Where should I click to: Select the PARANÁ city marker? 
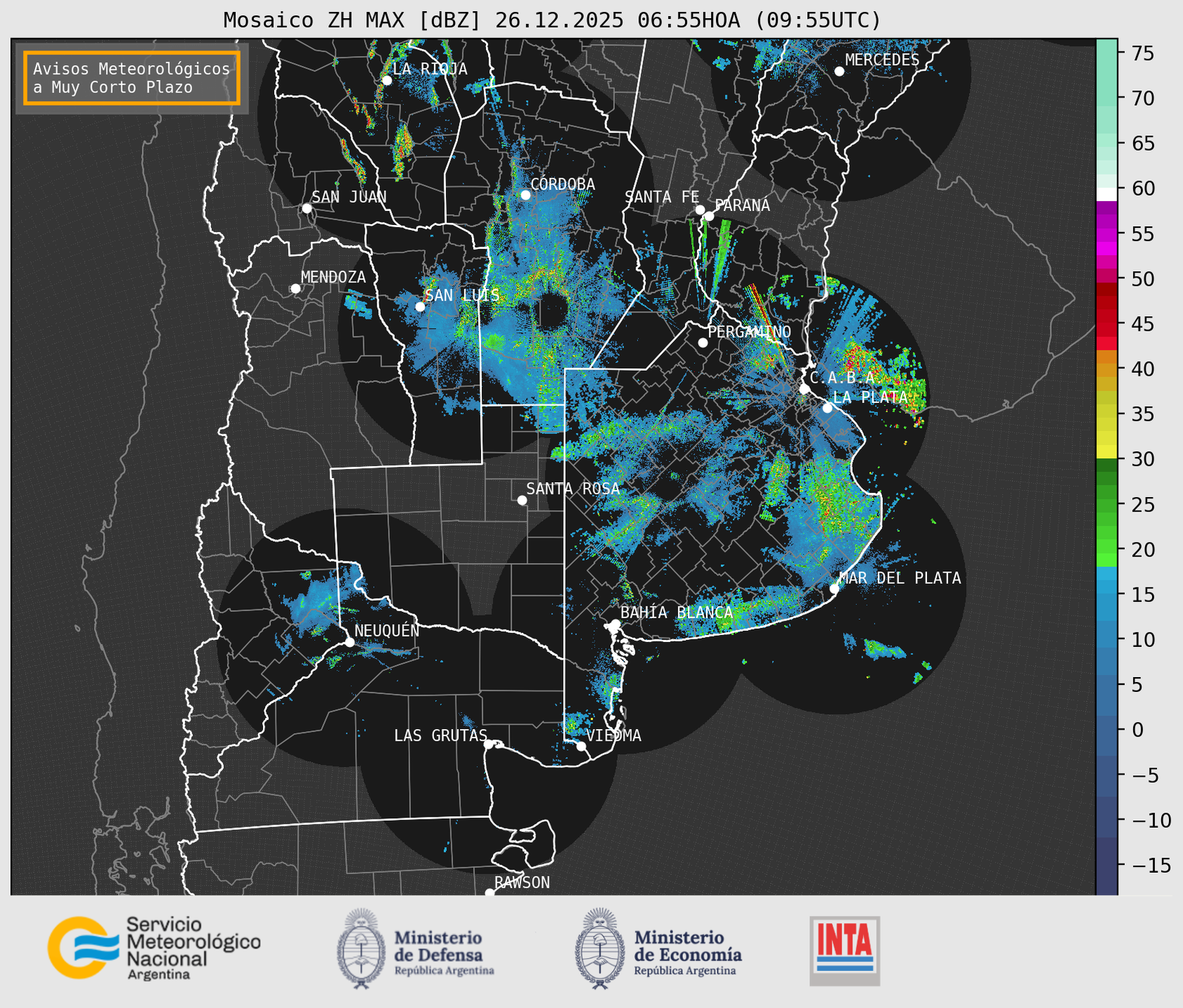[709, 216]
